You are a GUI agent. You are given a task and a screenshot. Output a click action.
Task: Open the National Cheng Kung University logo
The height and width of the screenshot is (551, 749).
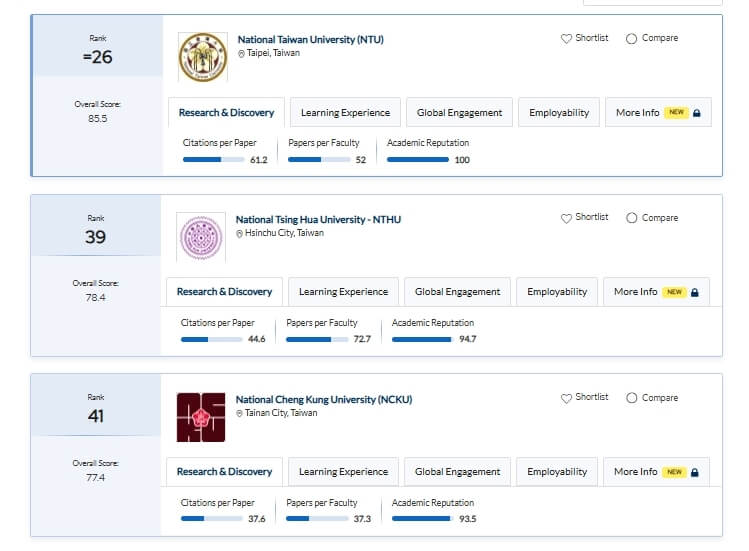201,417
